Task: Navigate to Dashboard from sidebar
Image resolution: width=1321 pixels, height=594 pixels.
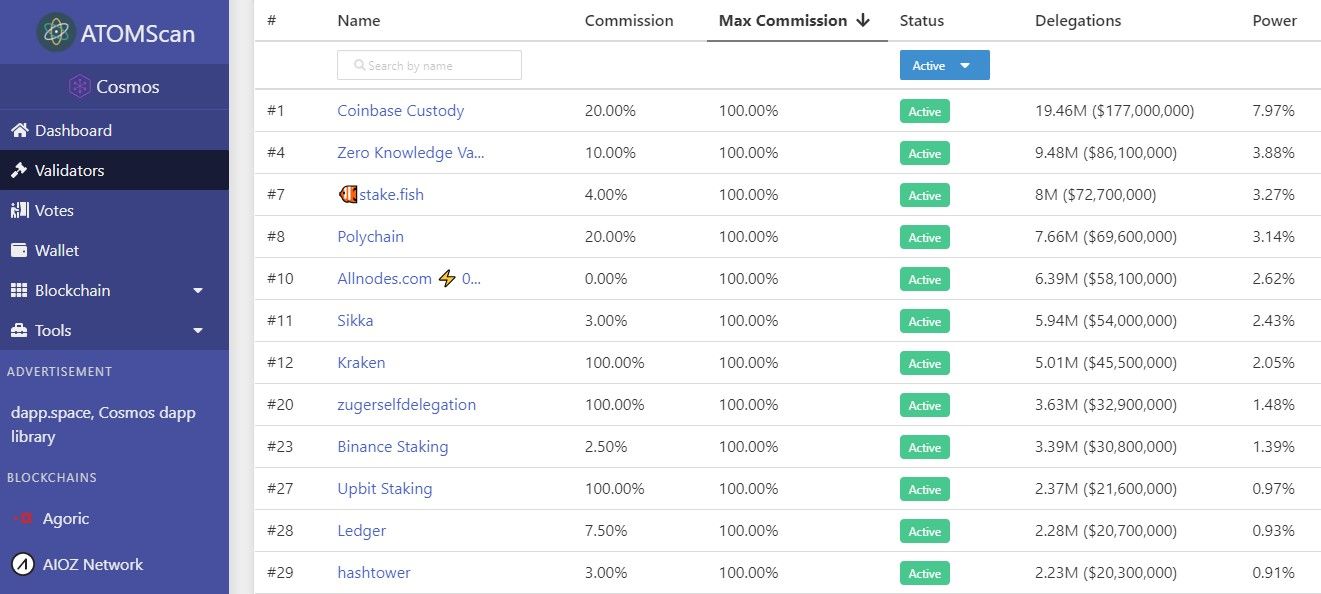Action: tap(70, 130)
